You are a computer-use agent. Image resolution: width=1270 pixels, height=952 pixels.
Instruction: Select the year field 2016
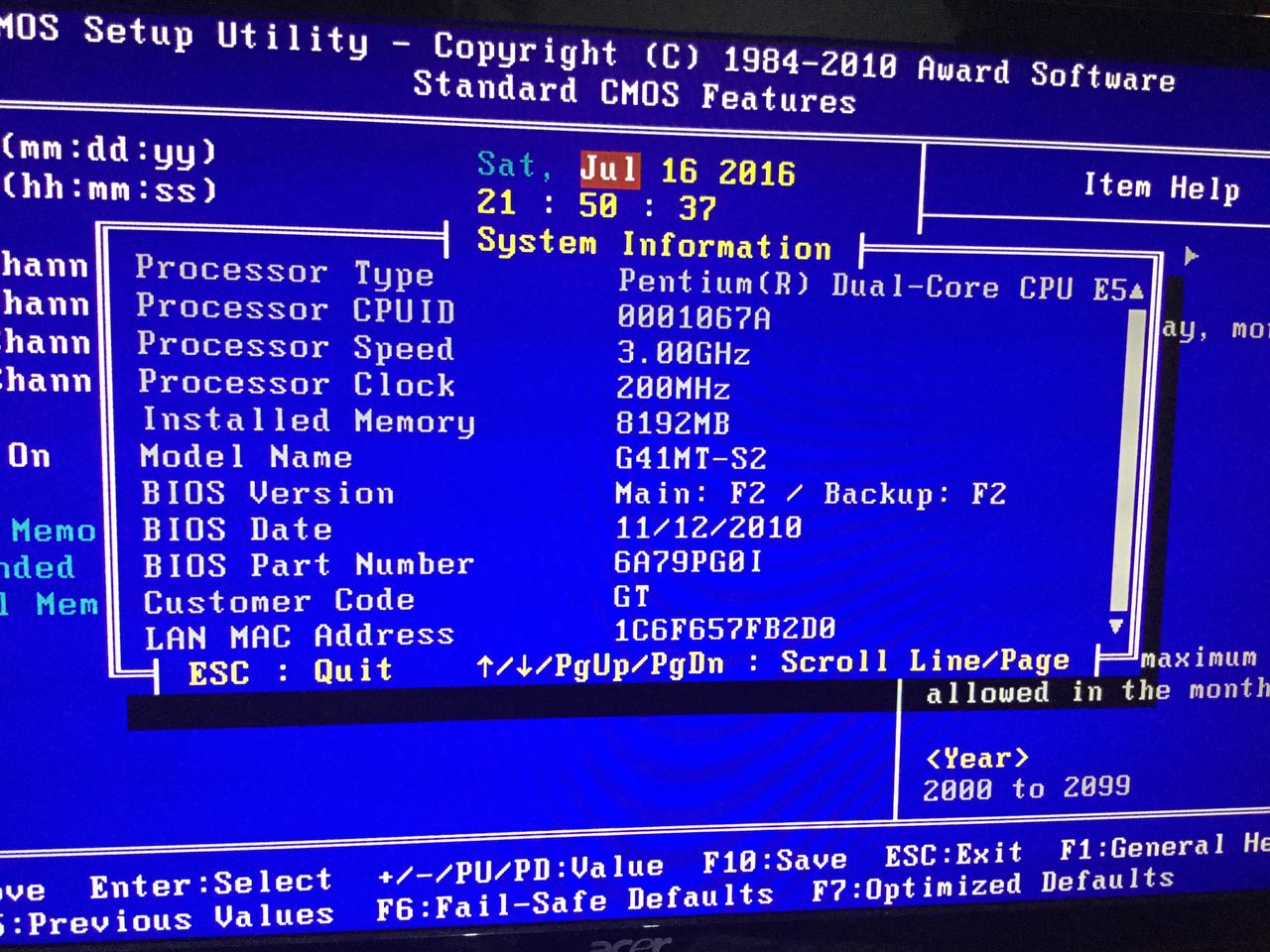[x=756, y=174]
